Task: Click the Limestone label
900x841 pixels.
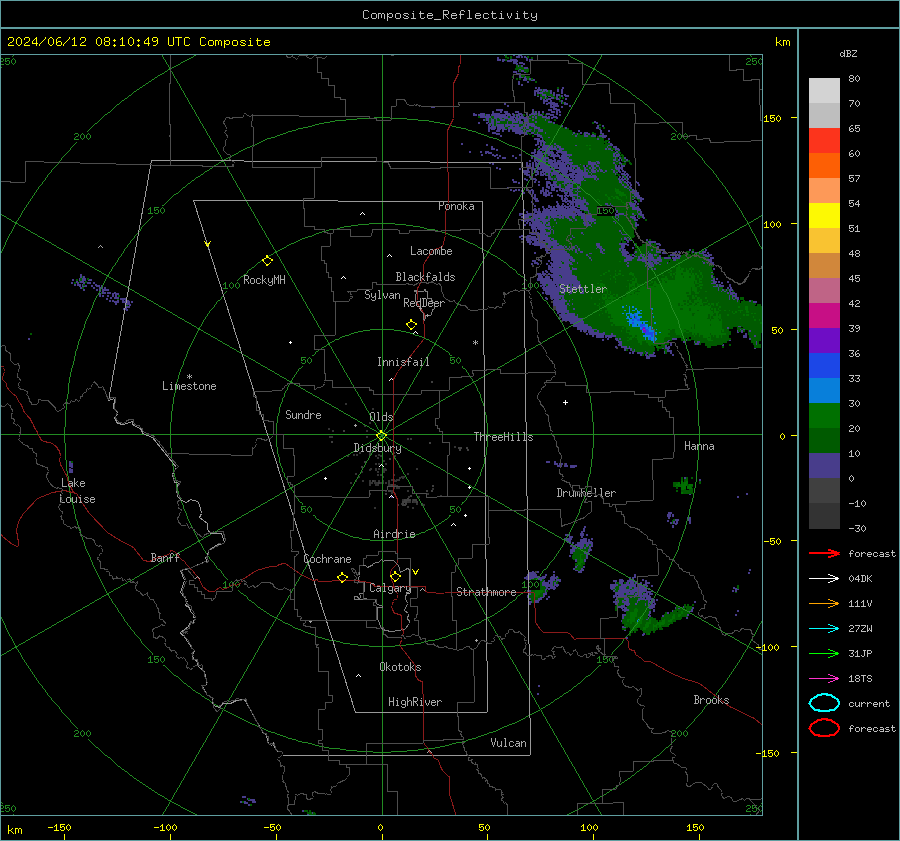Action: point(189,386)
